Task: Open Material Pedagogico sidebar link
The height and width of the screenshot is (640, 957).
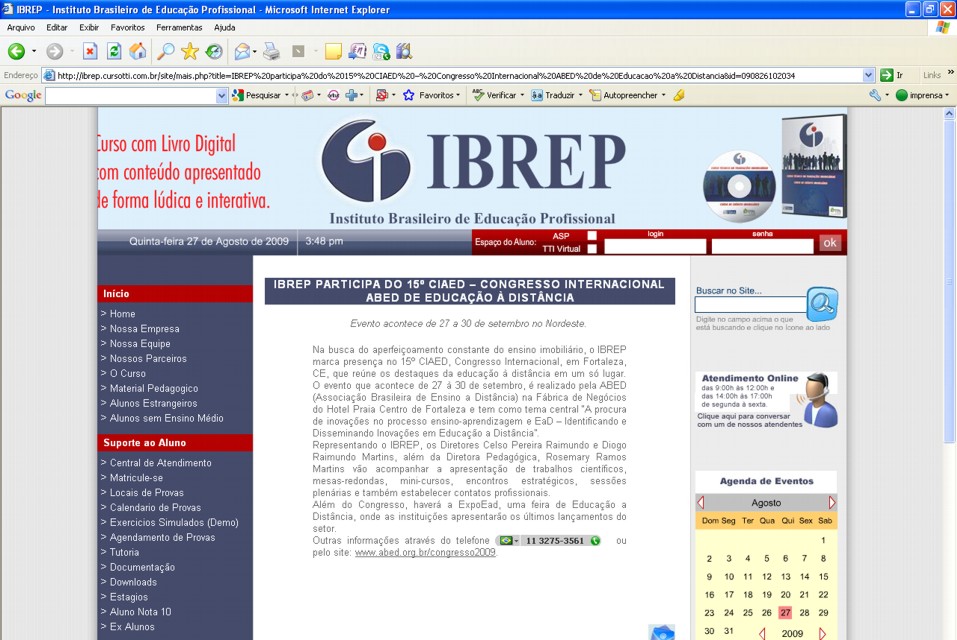Action: pos(154,389)
